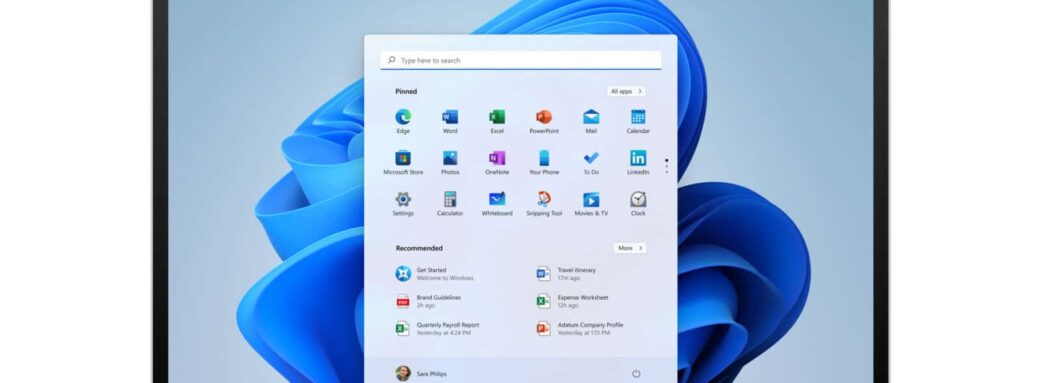Launch the Snipping Tool
The image size is (1040, 383).
point(544,199)
